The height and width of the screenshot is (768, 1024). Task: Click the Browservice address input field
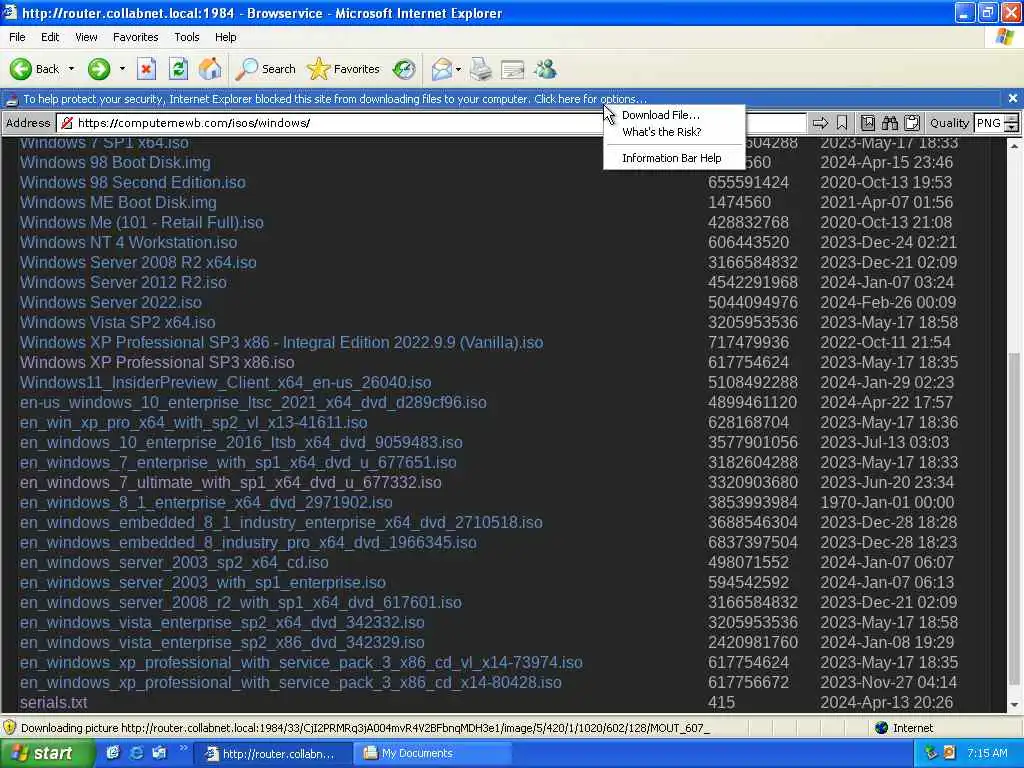431,123
